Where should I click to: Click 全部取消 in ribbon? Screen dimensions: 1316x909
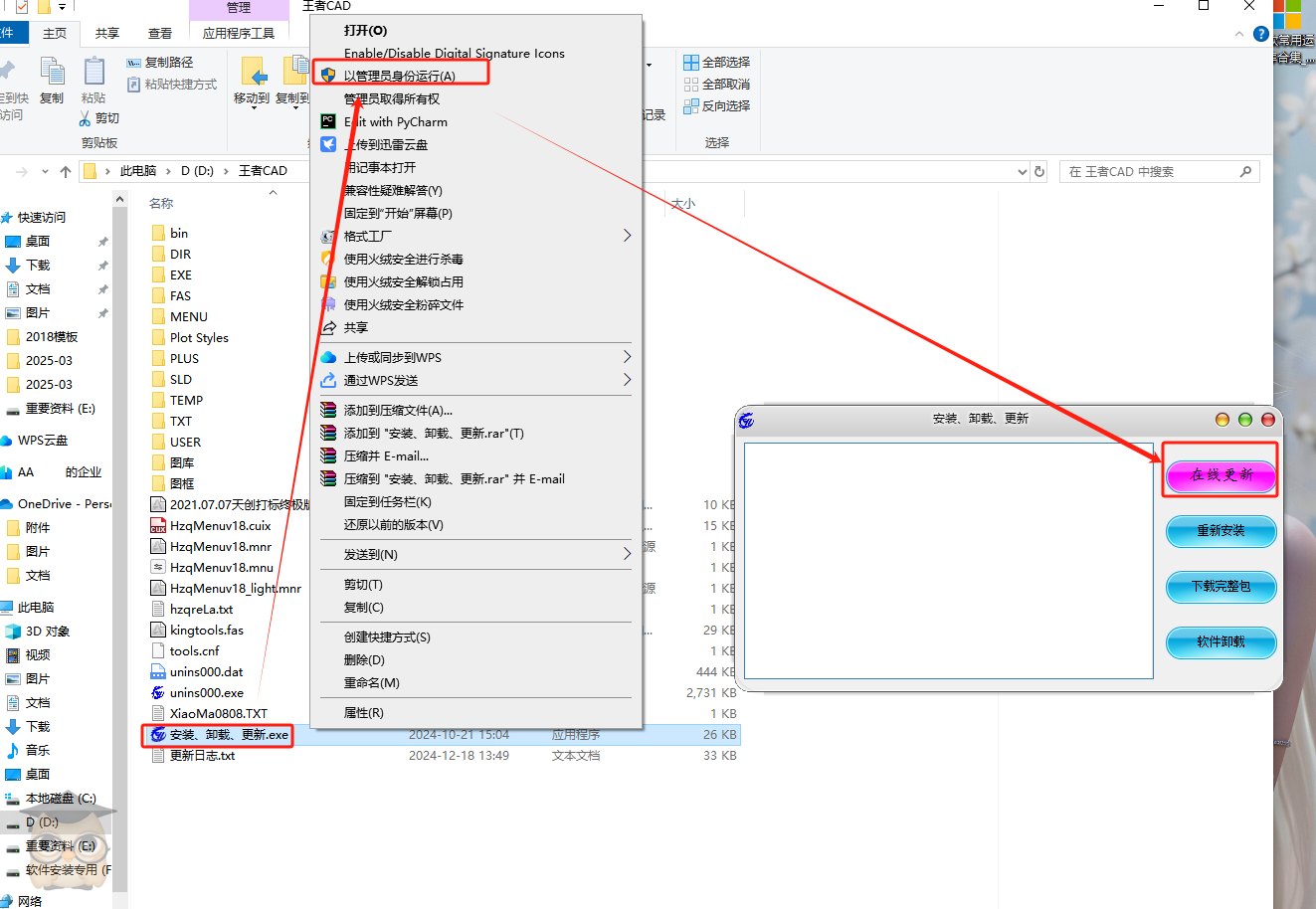click(717, 84)
